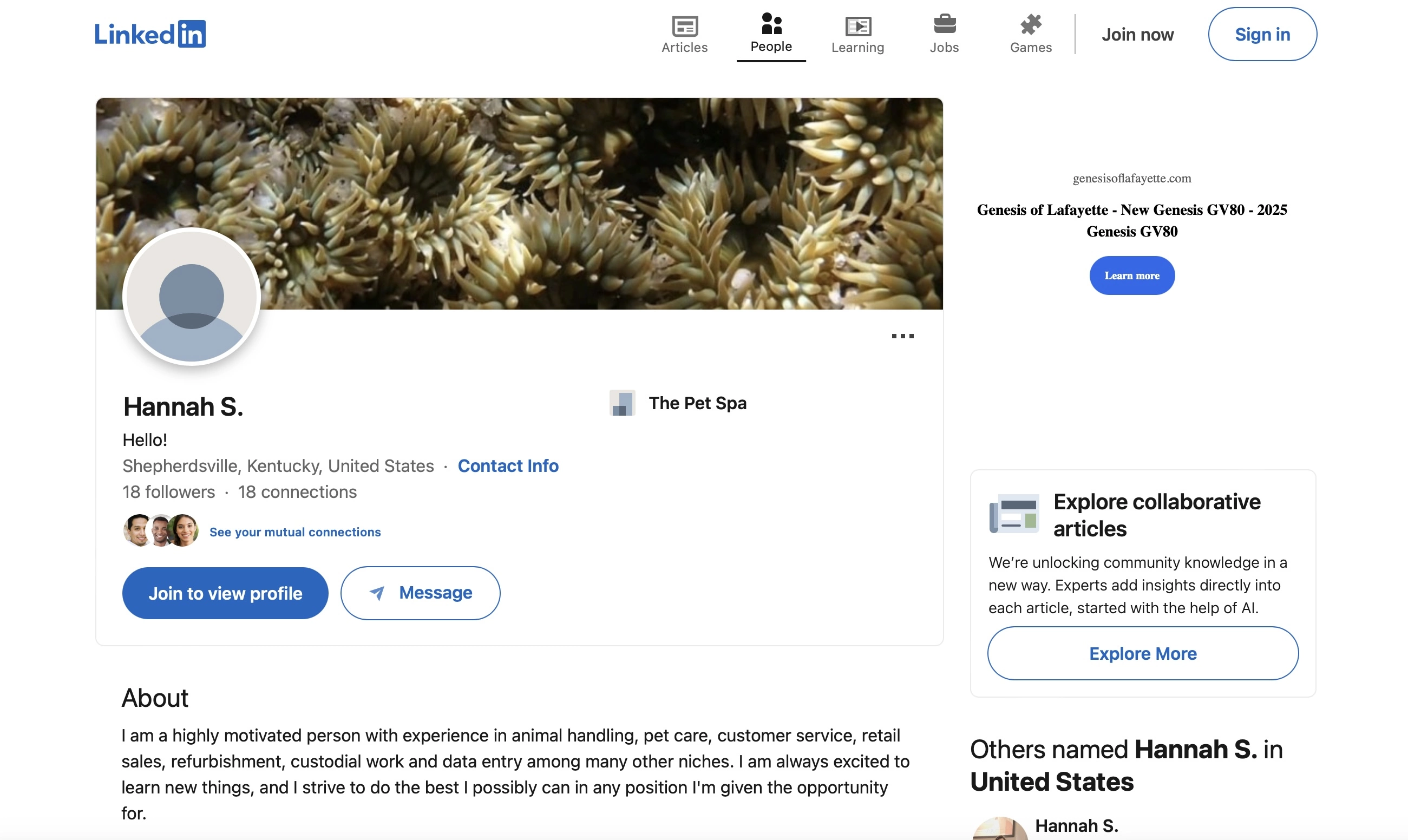This screenshot has width=1408, height=840.
Task: Open Genesis of Lafayette ad headline
Action: click(1132, 221)
